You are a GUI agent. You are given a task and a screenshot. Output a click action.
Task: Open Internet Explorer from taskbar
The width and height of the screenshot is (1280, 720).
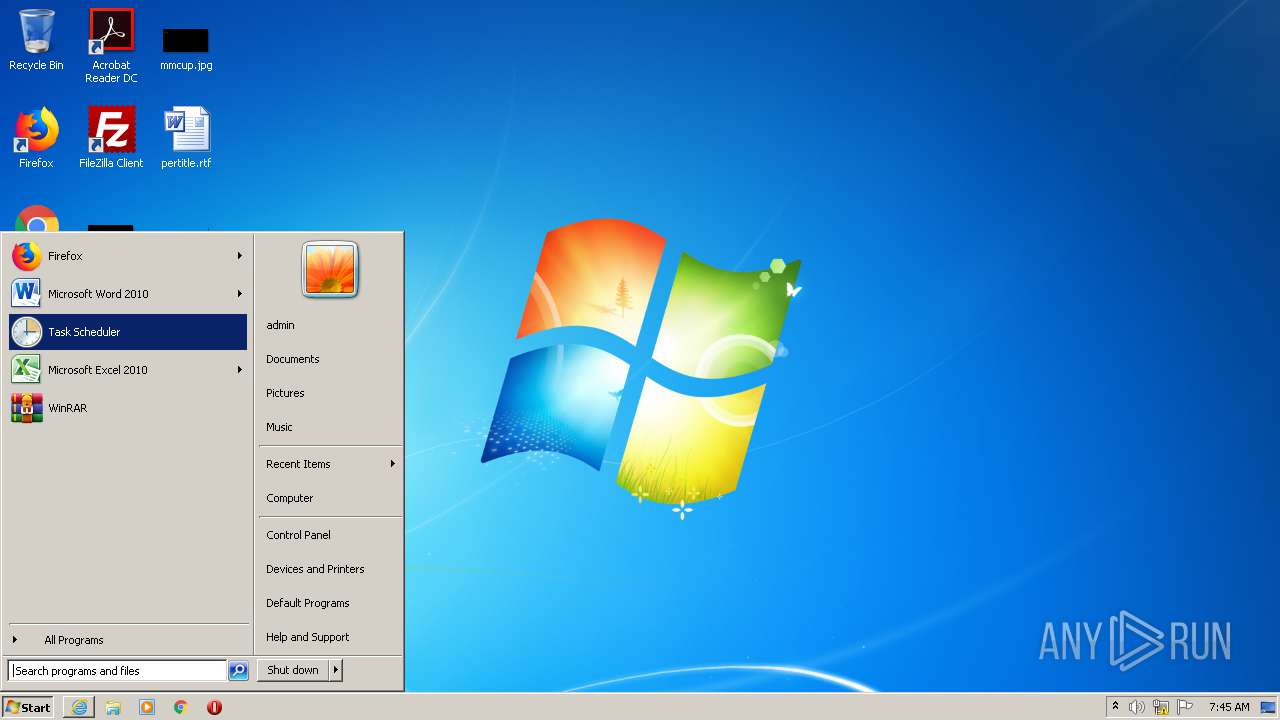pyautogui.click(x=79, y=707)
